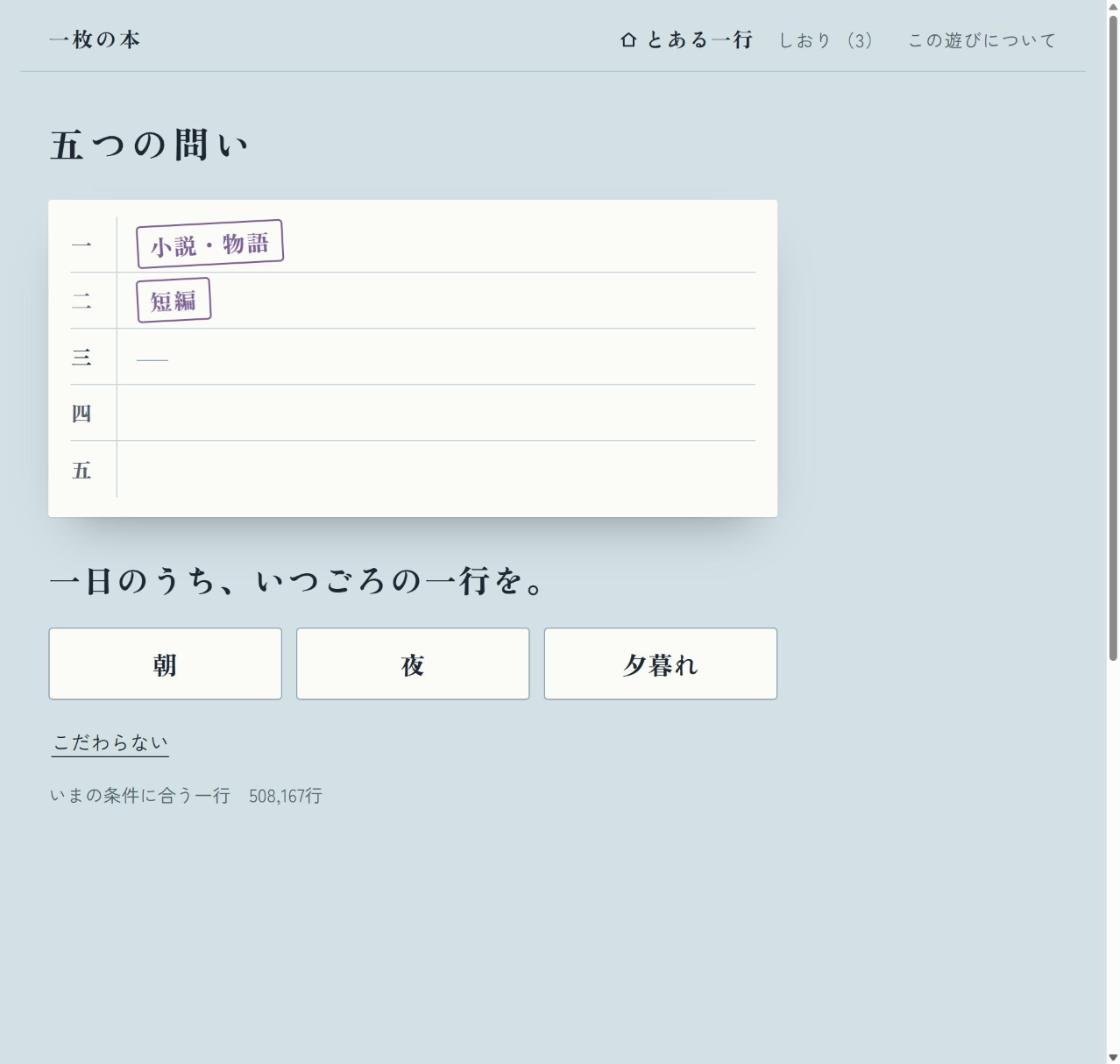Open the とある一行 navigation item
The height and width of the screenshot is (1064, 1120).
(686, 40)
